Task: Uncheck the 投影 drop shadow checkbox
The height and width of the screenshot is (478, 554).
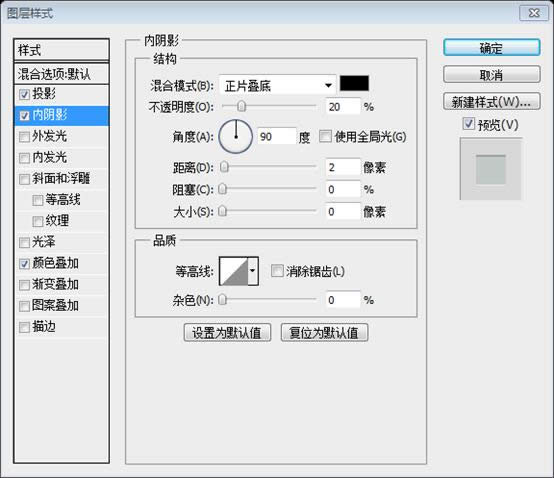Action: [24, 94]
